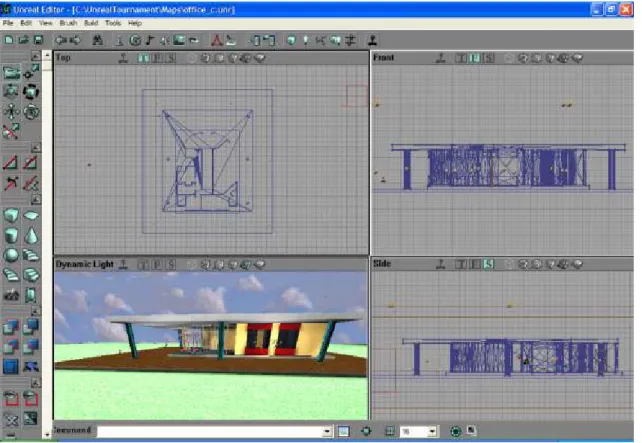
Task: Activate the Brush Scaling tool
Action: point(11,91)
